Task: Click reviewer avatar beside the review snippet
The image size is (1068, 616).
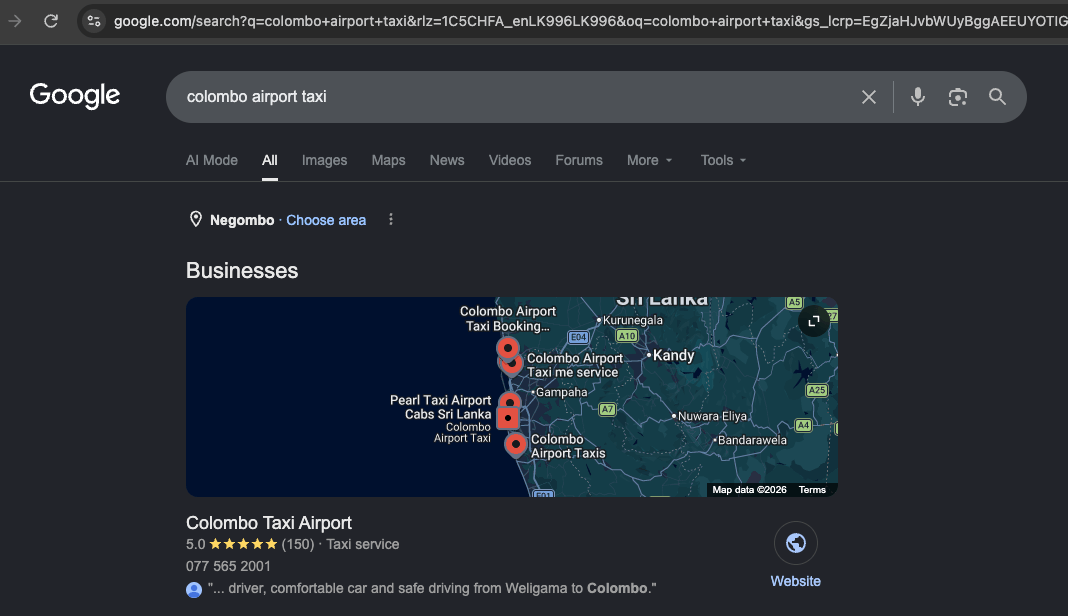Action: click(x=194, y=589)
